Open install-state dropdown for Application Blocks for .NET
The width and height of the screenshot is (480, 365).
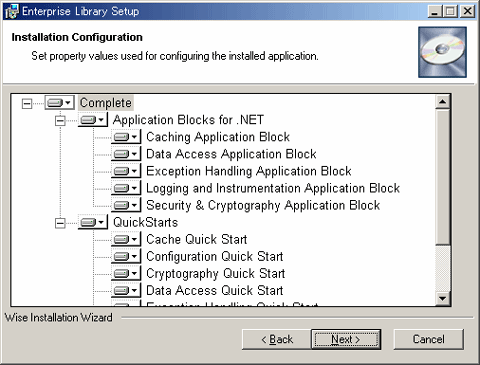(93, 120)
